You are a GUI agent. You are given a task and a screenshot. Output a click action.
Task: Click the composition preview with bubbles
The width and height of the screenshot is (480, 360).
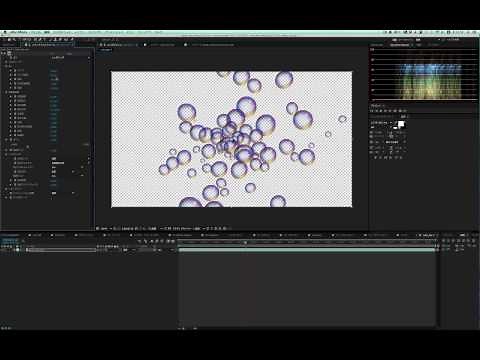pyautogui.click(x=231, y=139)
